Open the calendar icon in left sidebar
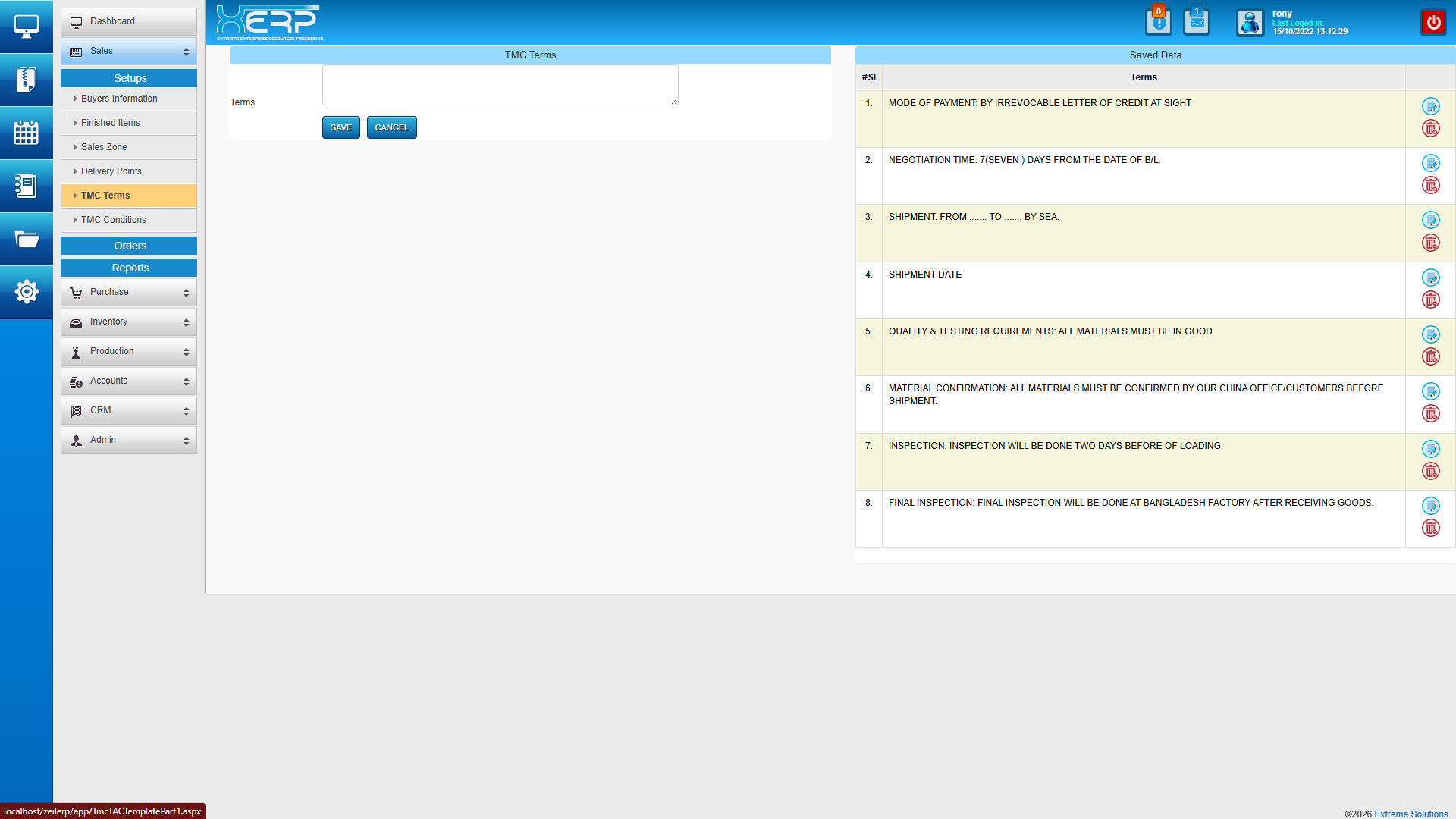 click(26, 133)
